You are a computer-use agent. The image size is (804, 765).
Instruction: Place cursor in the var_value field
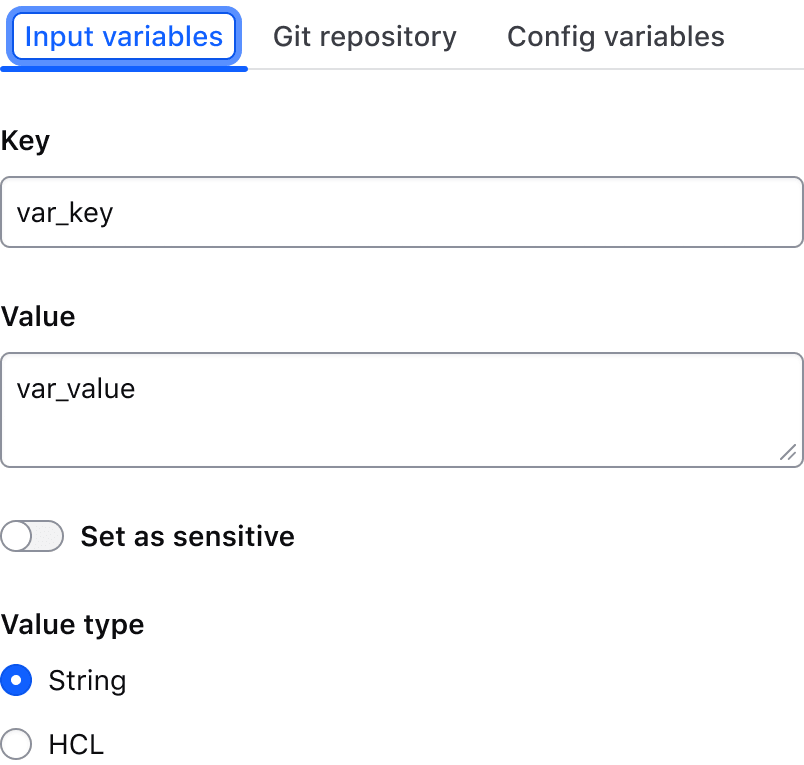(x=400, y=408)
